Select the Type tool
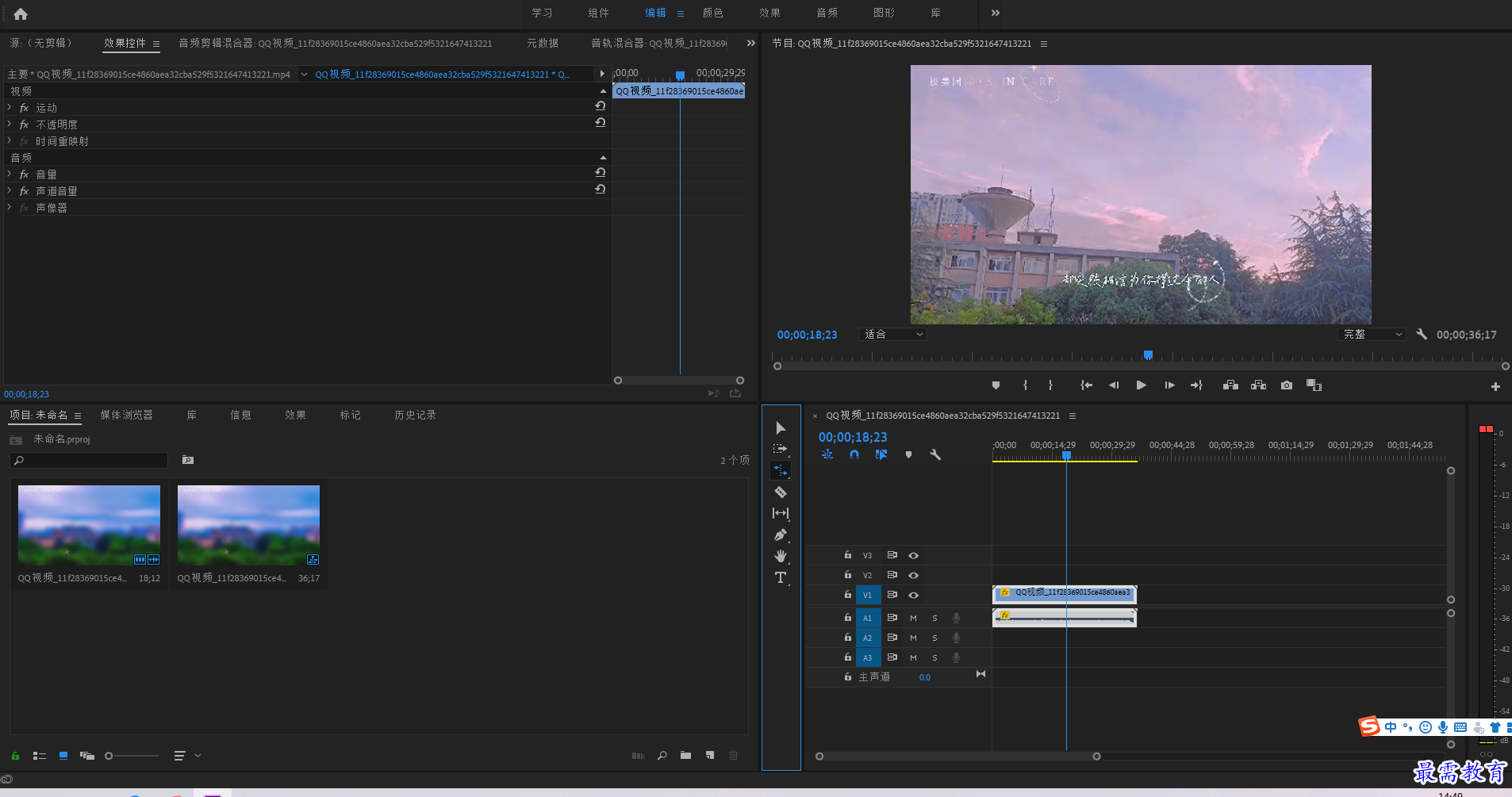1512x797 pixels. 781,577
